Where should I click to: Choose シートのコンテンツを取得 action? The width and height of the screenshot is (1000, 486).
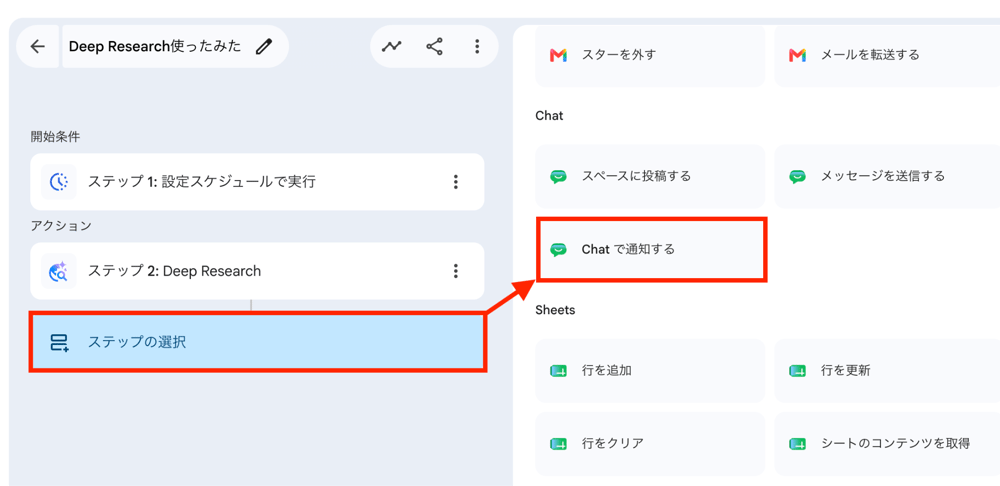click(887, 443)
